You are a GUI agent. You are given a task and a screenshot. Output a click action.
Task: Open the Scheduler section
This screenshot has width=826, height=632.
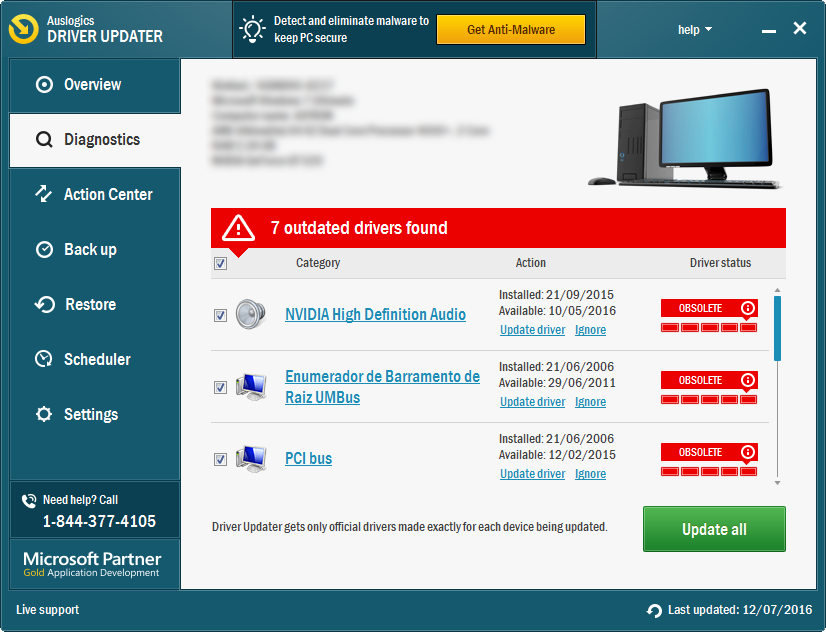coord(95,359)
